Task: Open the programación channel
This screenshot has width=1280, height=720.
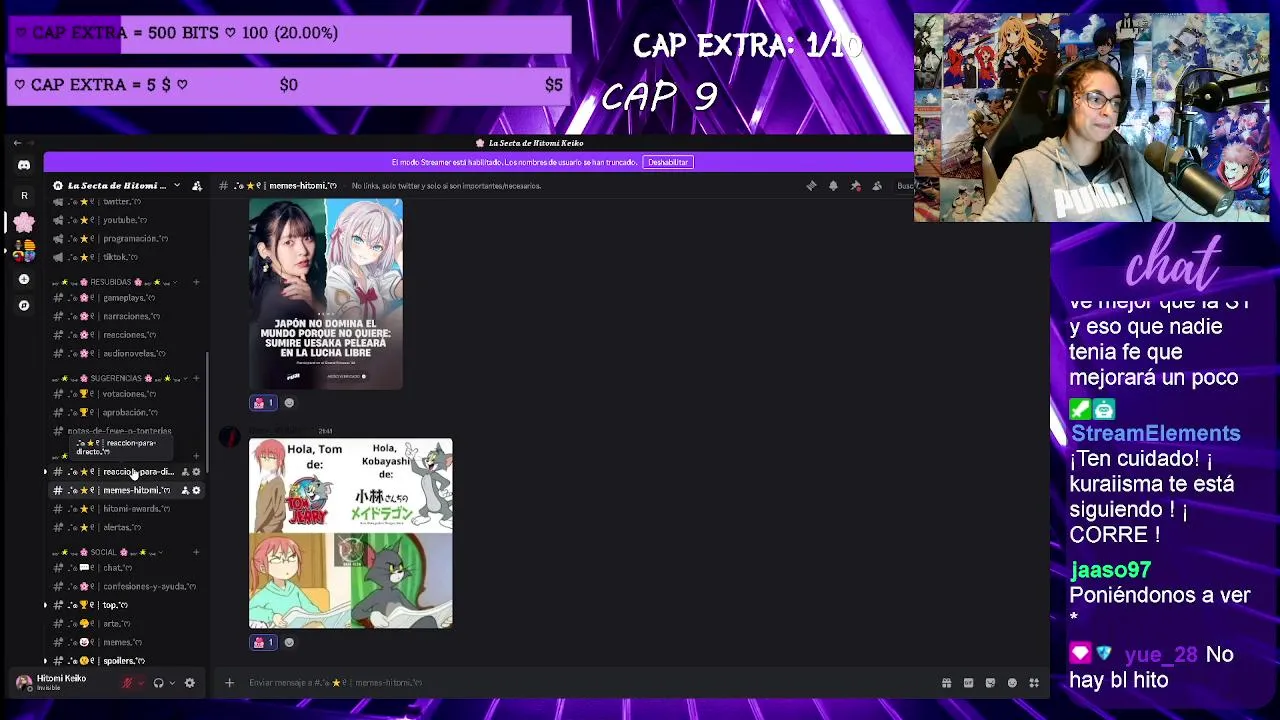Action: (x=127, y=239)
